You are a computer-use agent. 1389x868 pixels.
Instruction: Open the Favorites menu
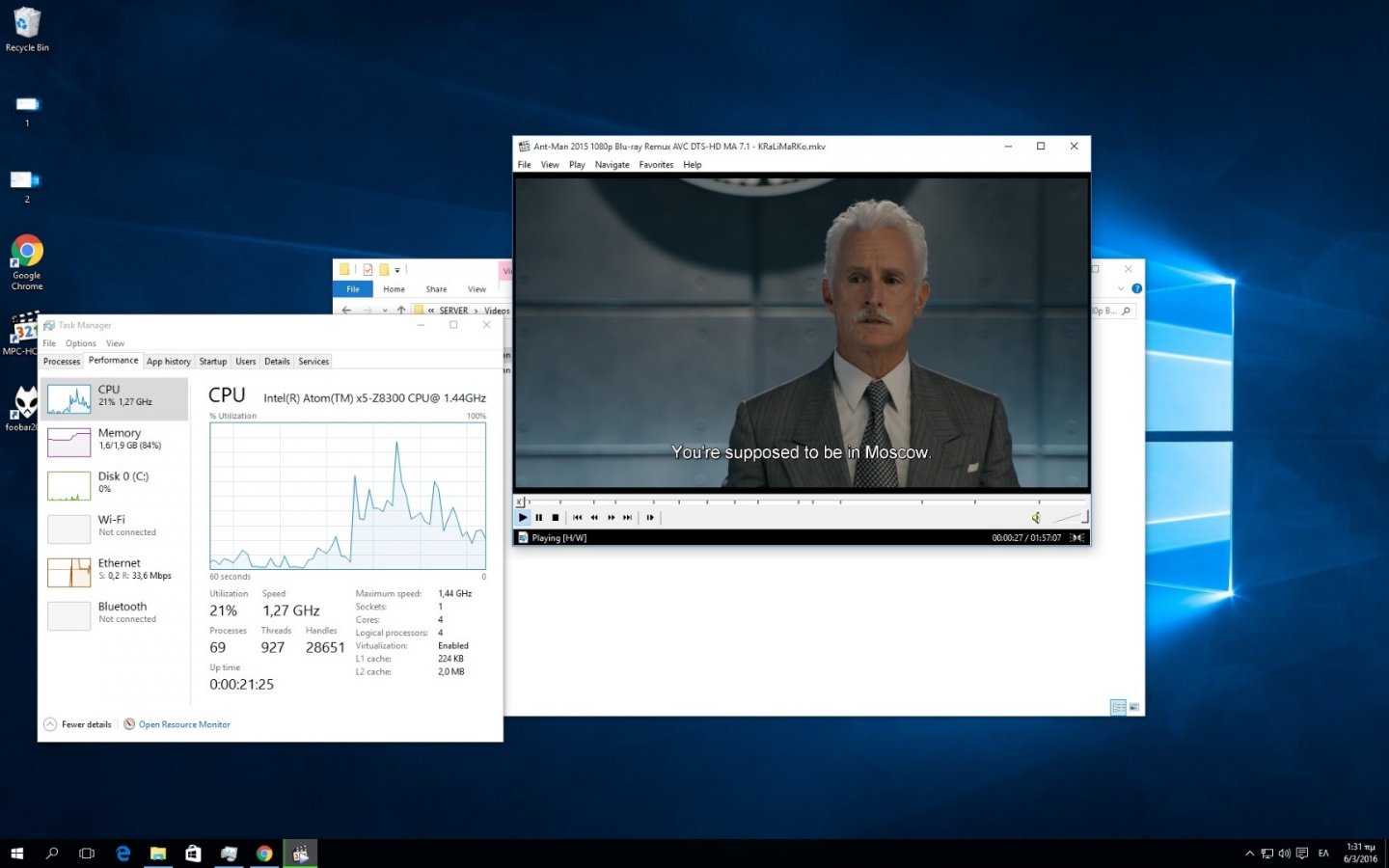point(656,165)
